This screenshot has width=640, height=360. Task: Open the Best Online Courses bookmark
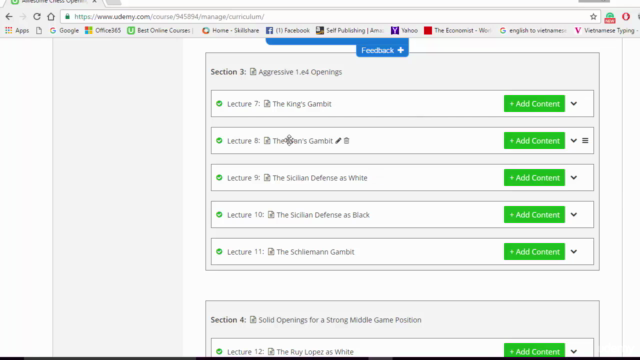pos(160,31)
